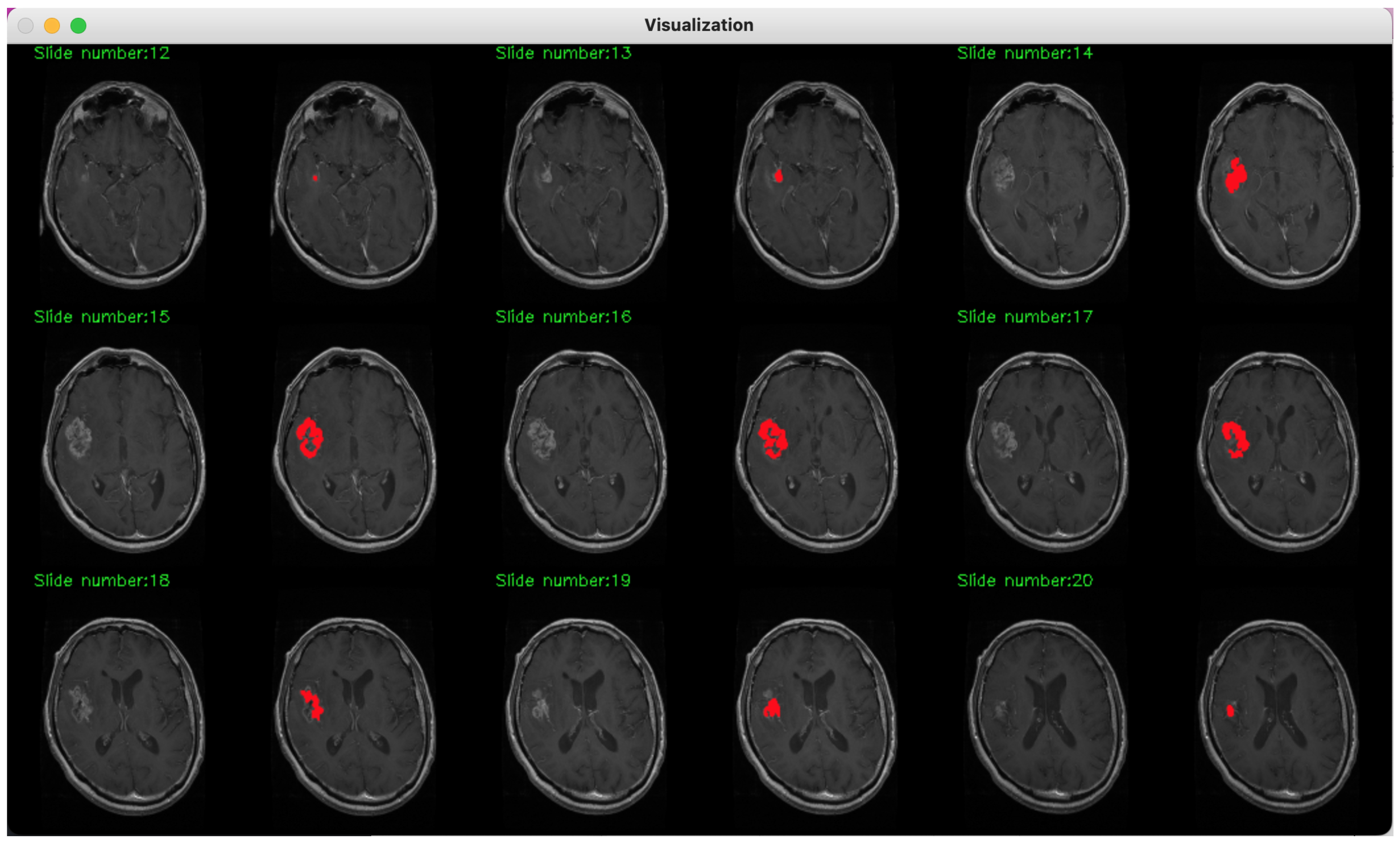Click the yellow minimize window button

click(52, 26)
